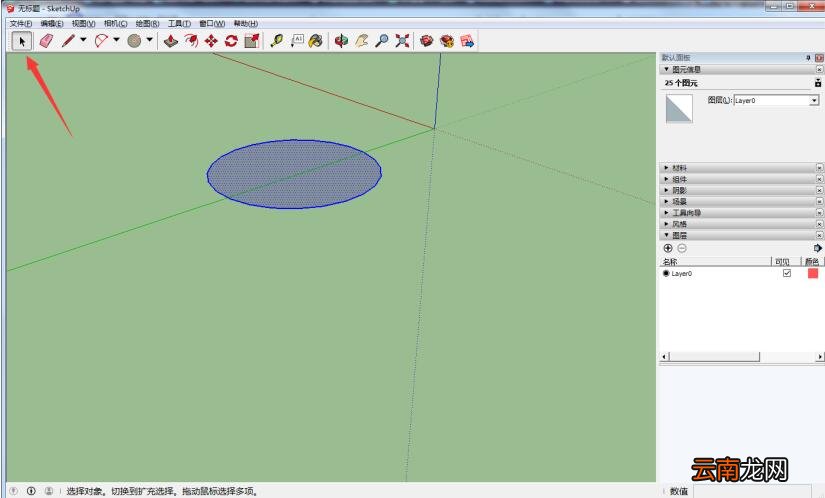The image size is (825, 498).
Task: Select the Circle shape tool
Action: (x=134, y=41)
